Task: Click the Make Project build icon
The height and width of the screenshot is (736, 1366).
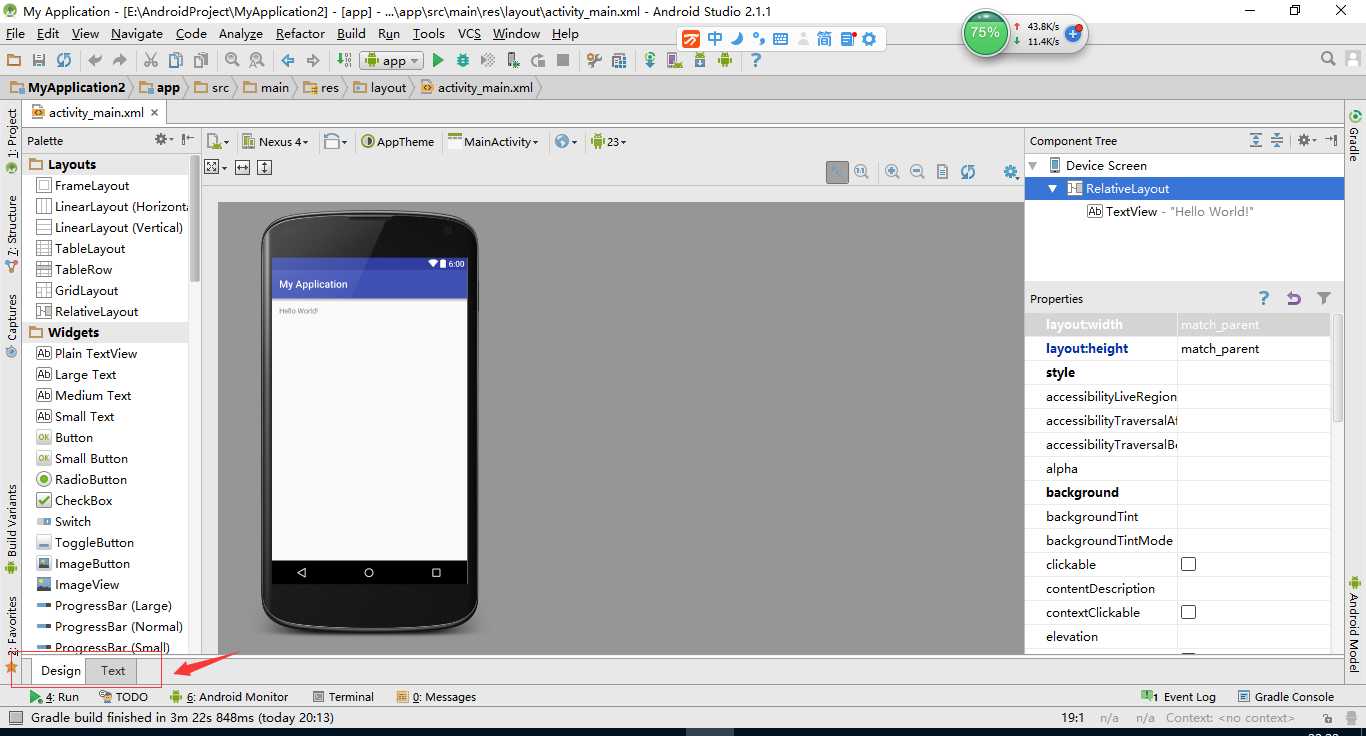Action: (344, 61)
